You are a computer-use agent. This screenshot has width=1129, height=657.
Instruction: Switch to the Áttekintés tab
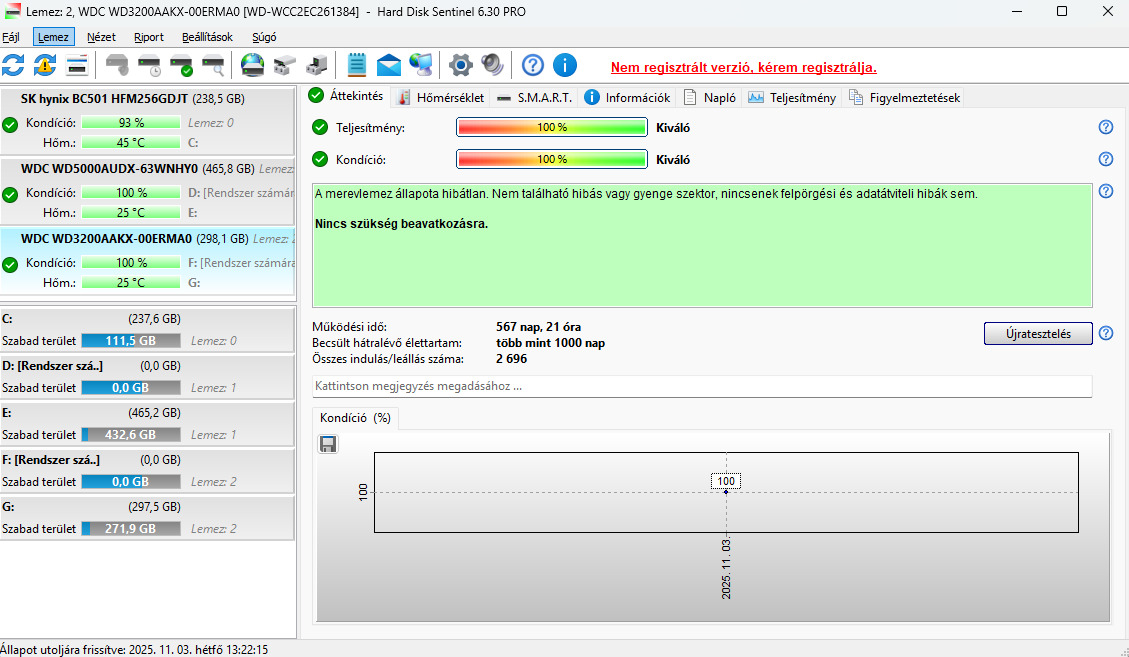tap(346, 96)
